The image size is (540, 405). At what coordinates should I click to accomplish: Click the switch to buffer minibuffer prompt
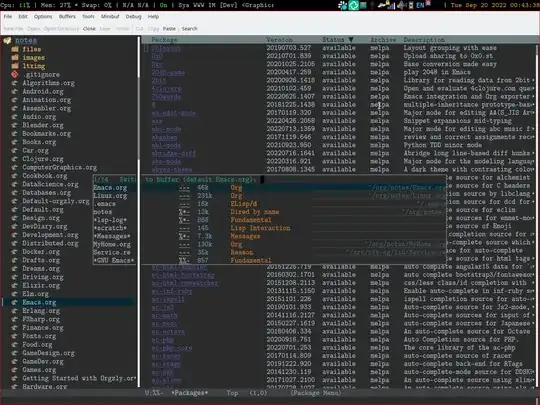(188, 179)
